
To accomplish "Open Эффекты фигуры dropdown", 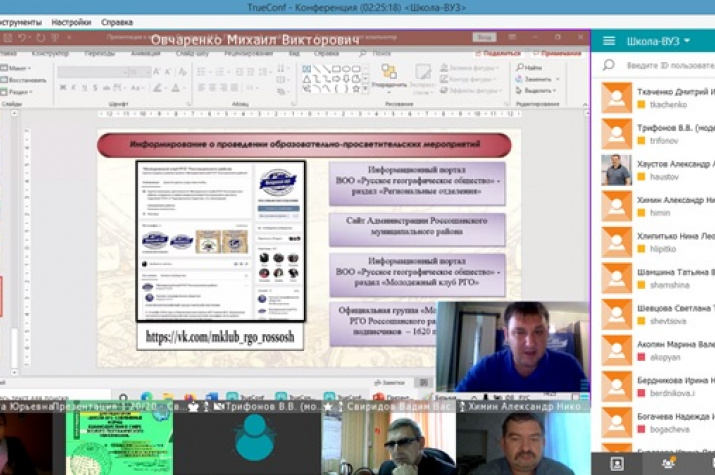I will (x=471, y=90).
